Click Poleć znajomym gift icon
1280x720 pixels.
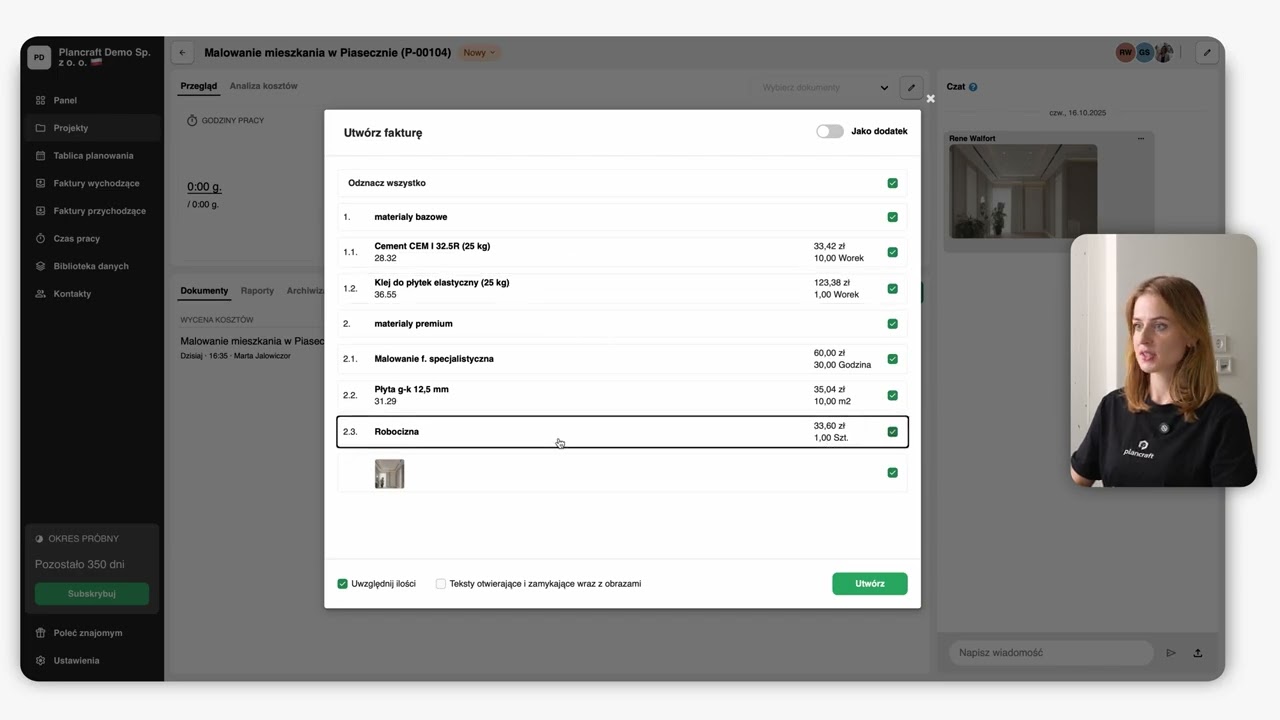tap(40, 633)
